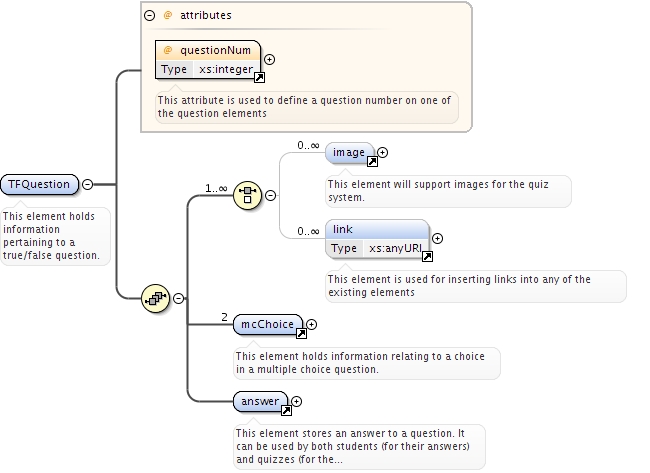Viewport: 650px width, 473px height.
Task: Follow the reference arrow on mcChoice element
Action: click(301, 333)
